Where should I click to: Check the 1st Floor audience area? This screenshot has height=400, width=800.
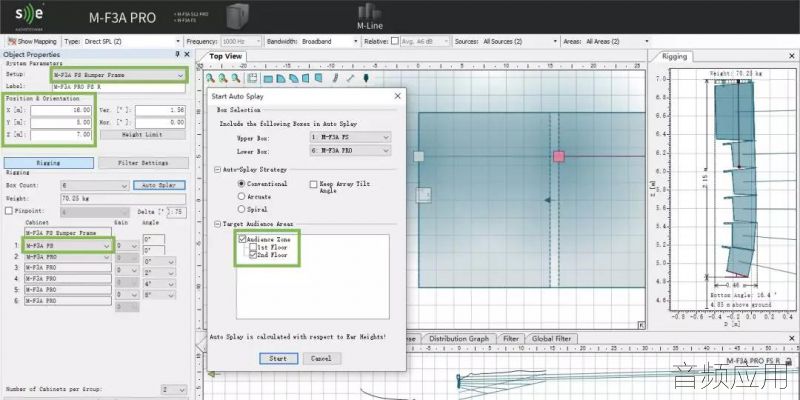click(253, 247)
